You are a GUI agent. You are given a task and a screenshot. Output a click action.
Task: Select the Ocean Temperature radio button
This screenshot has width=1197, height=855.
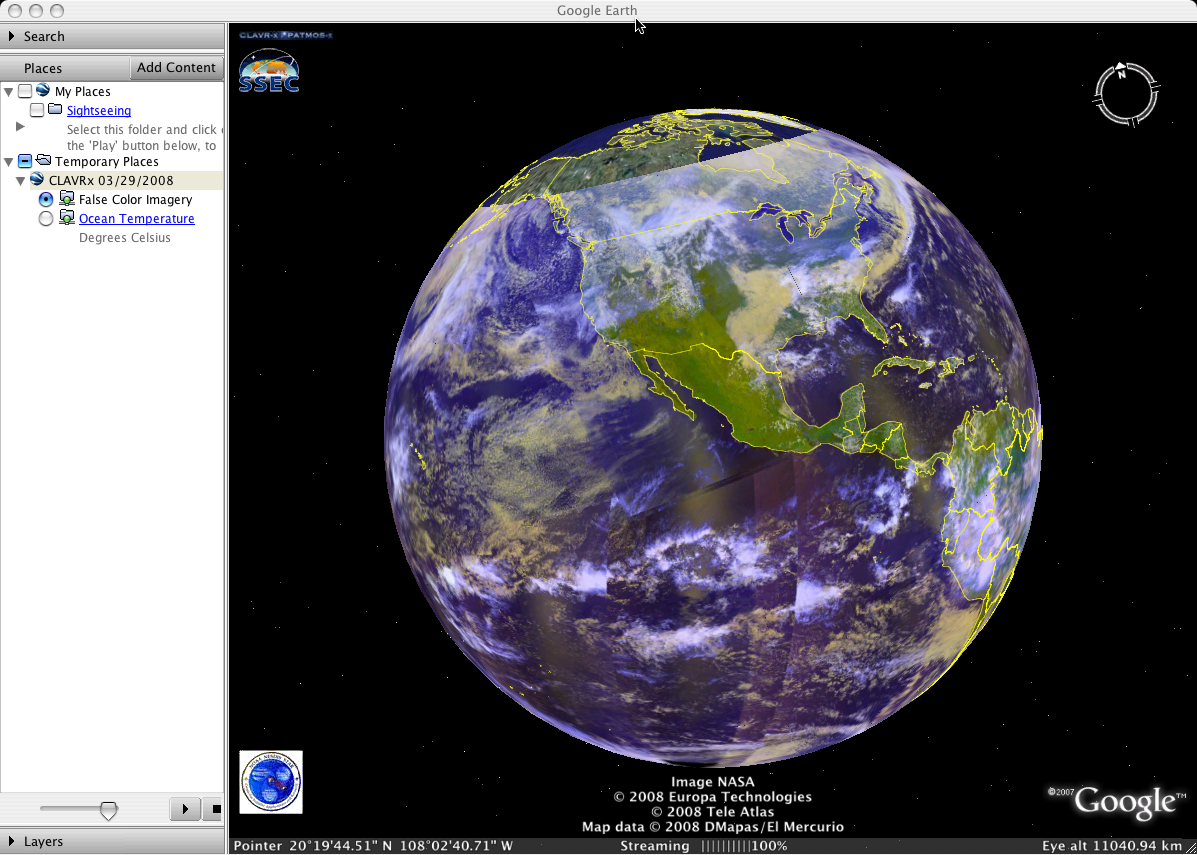coord(46,218)
